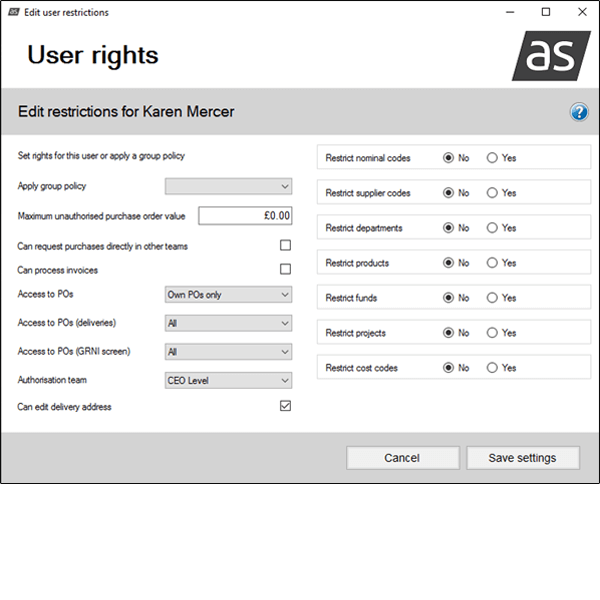Screen dimensions: 600x600
Task: Click the 'as' logo in the header
Action: click(x=551, y=56)
